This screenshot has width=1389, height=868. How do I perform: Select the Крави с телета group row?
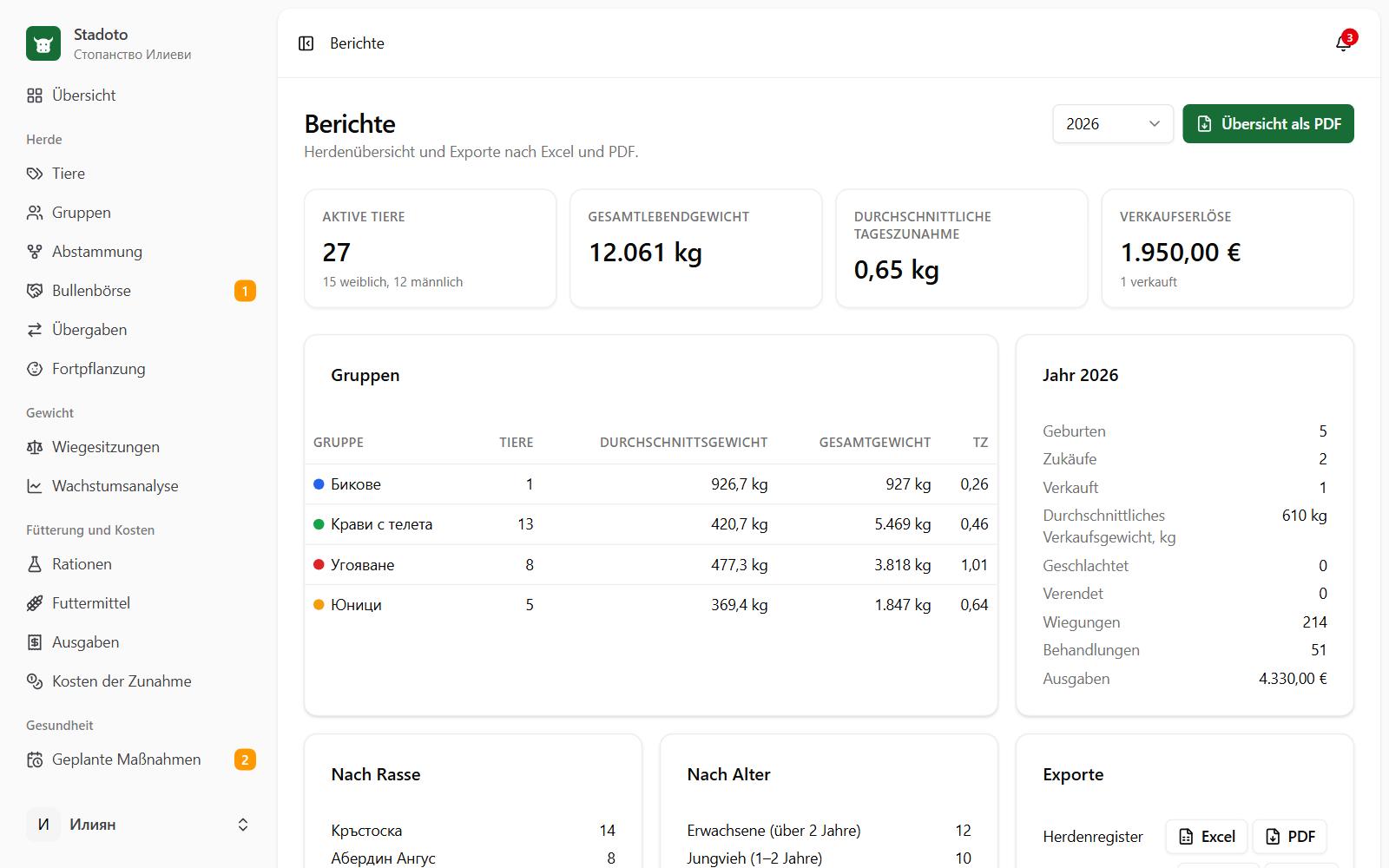coord(651,524)
